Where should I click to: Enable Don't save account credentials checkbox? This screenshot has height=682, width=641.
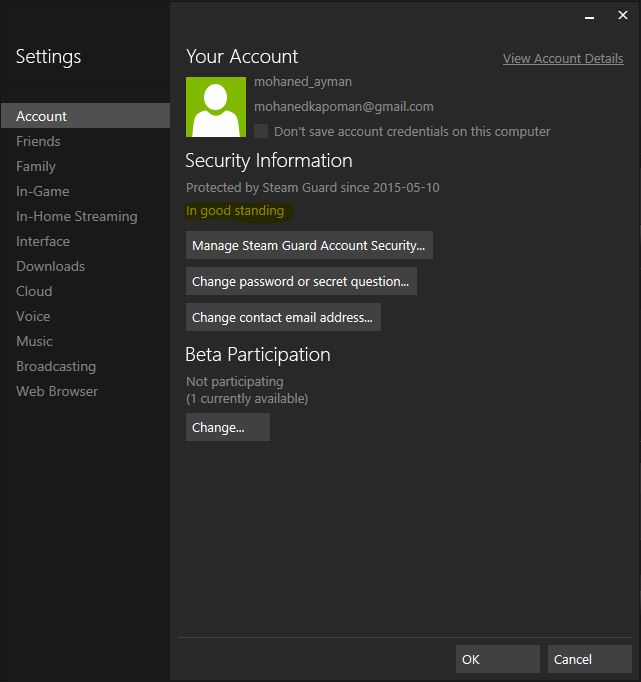click(x=261, y=131)
